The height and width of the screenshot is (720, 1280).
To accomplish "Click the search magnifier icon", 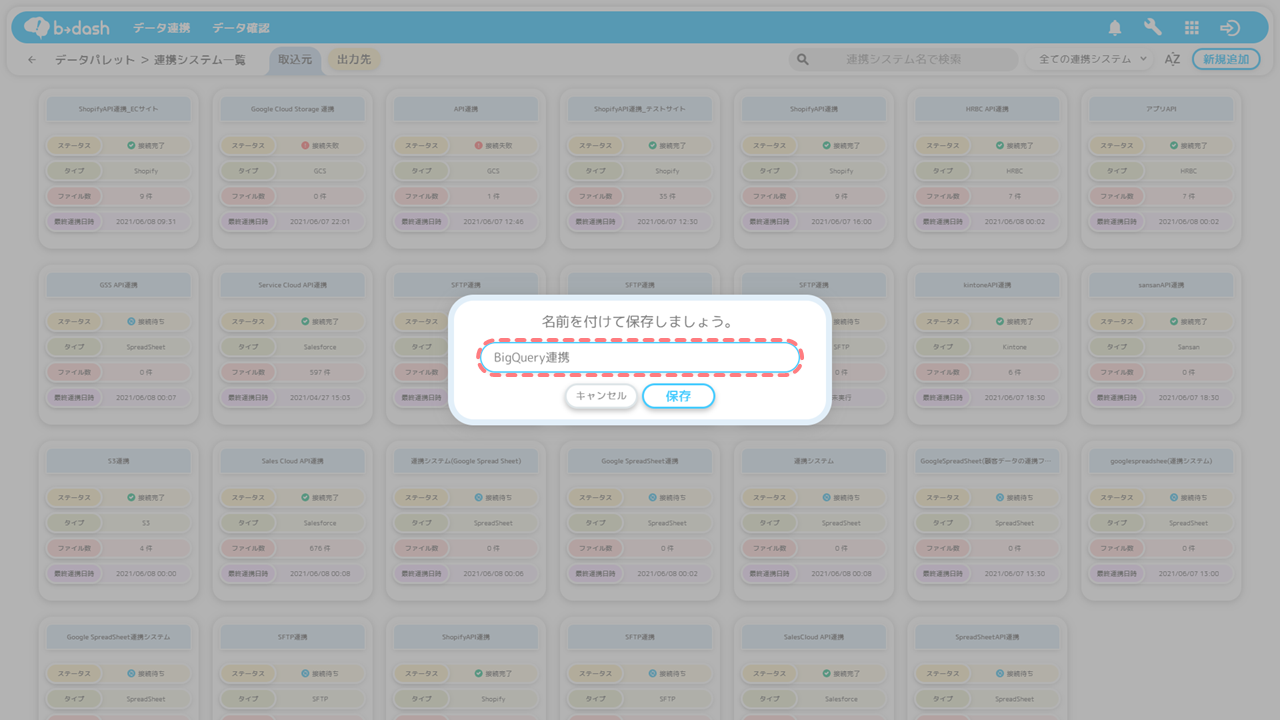I will click(x=802, y=60).
